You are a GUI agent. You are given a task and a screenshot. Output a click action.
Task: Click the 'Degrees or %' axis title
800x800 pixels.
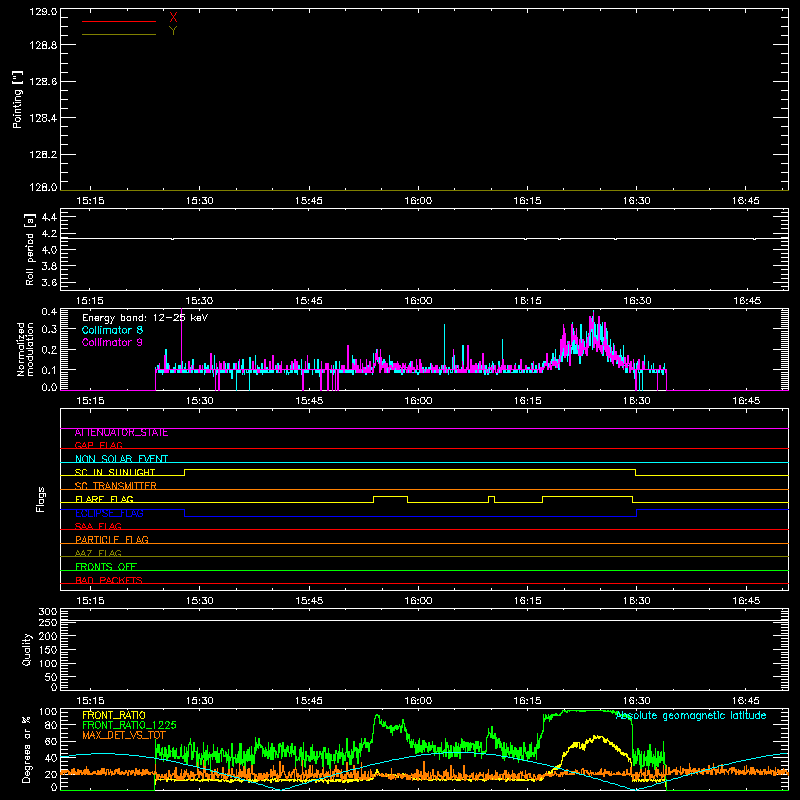click(x=27, y=750)
